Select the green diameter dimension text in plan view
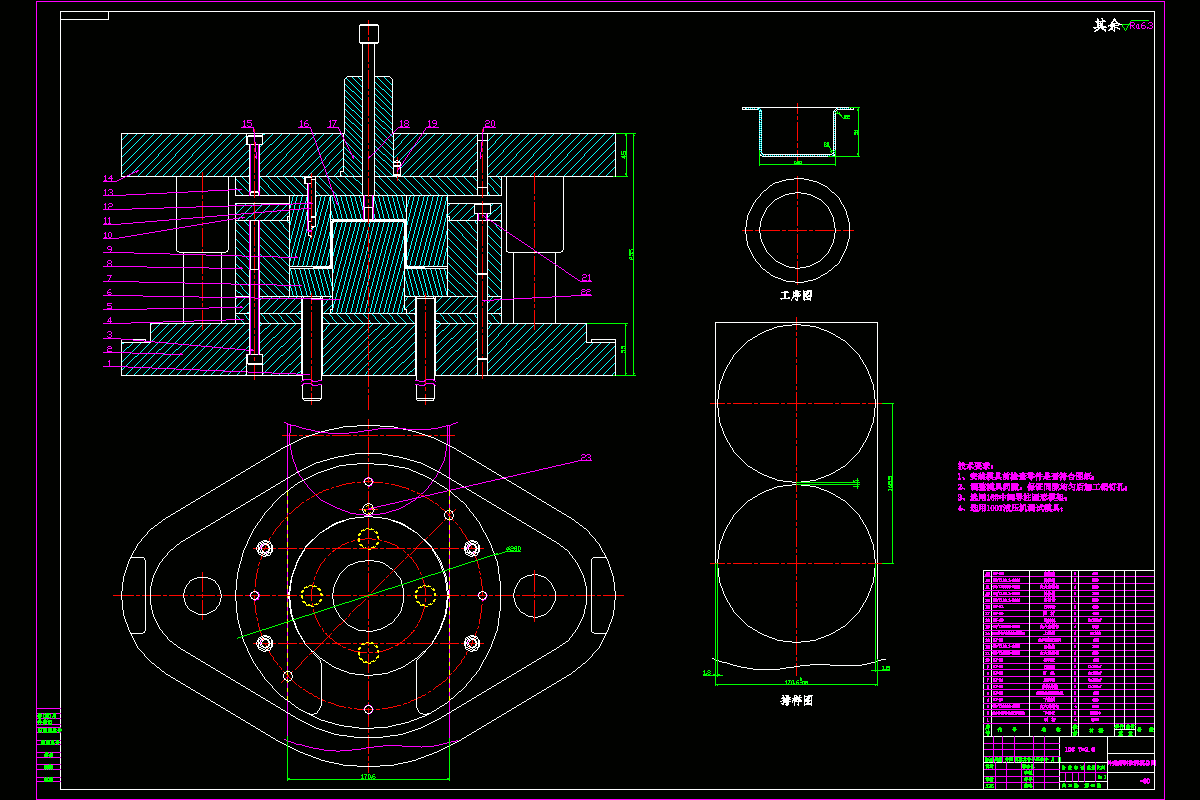This screenshot has height=800, width=1200. (514, 549)
